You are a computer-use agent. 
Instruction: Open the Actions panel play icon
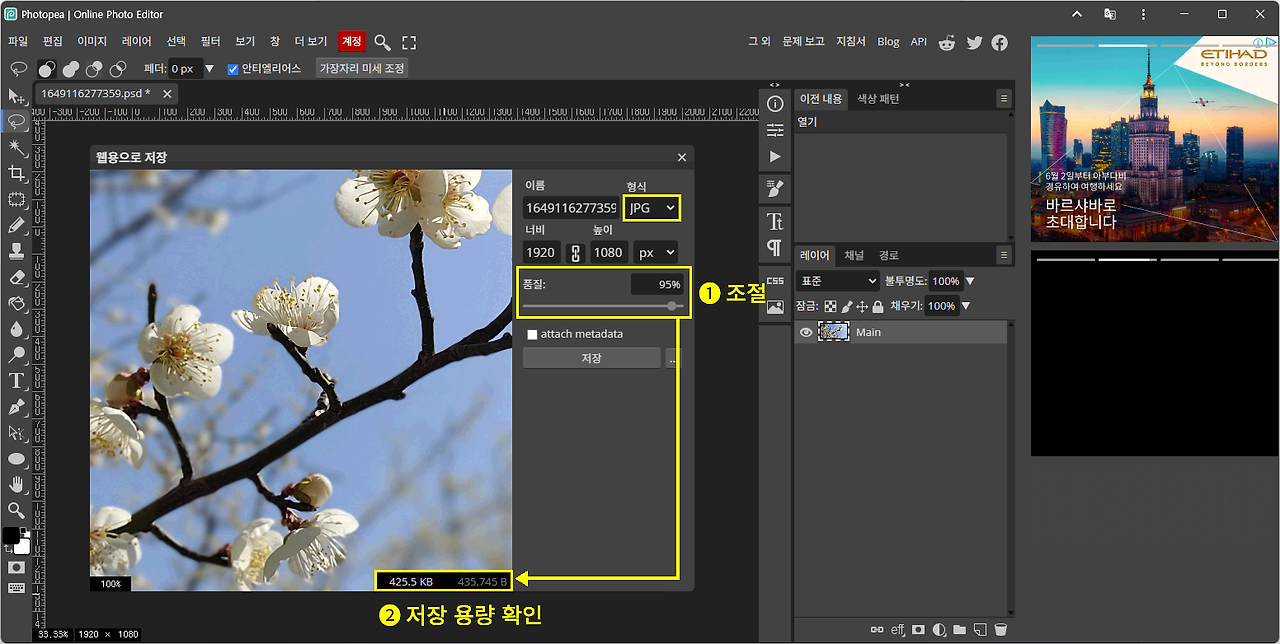pyautogui.click(x=775, y=157)
